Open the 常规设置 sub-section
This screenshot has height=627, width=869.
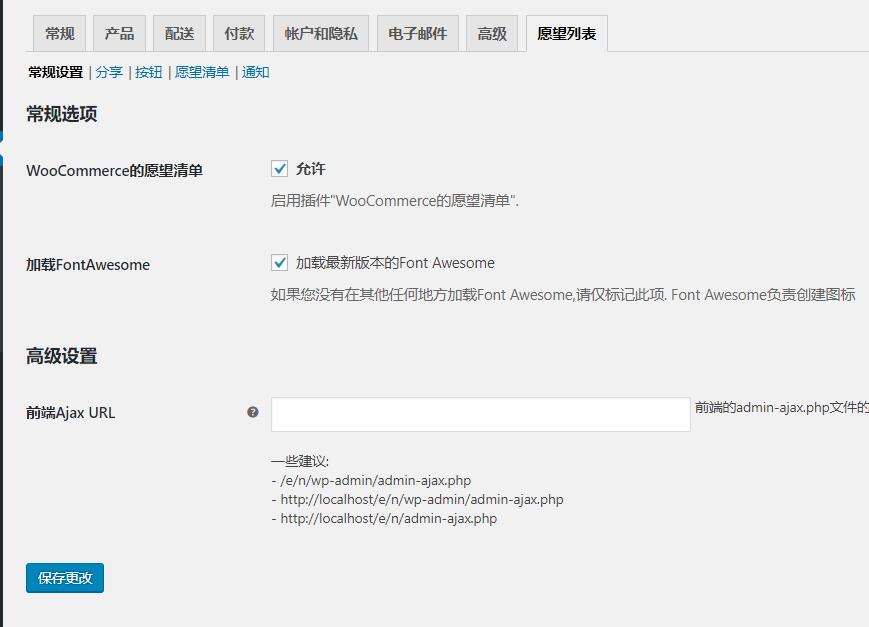(x=55, y=73)
